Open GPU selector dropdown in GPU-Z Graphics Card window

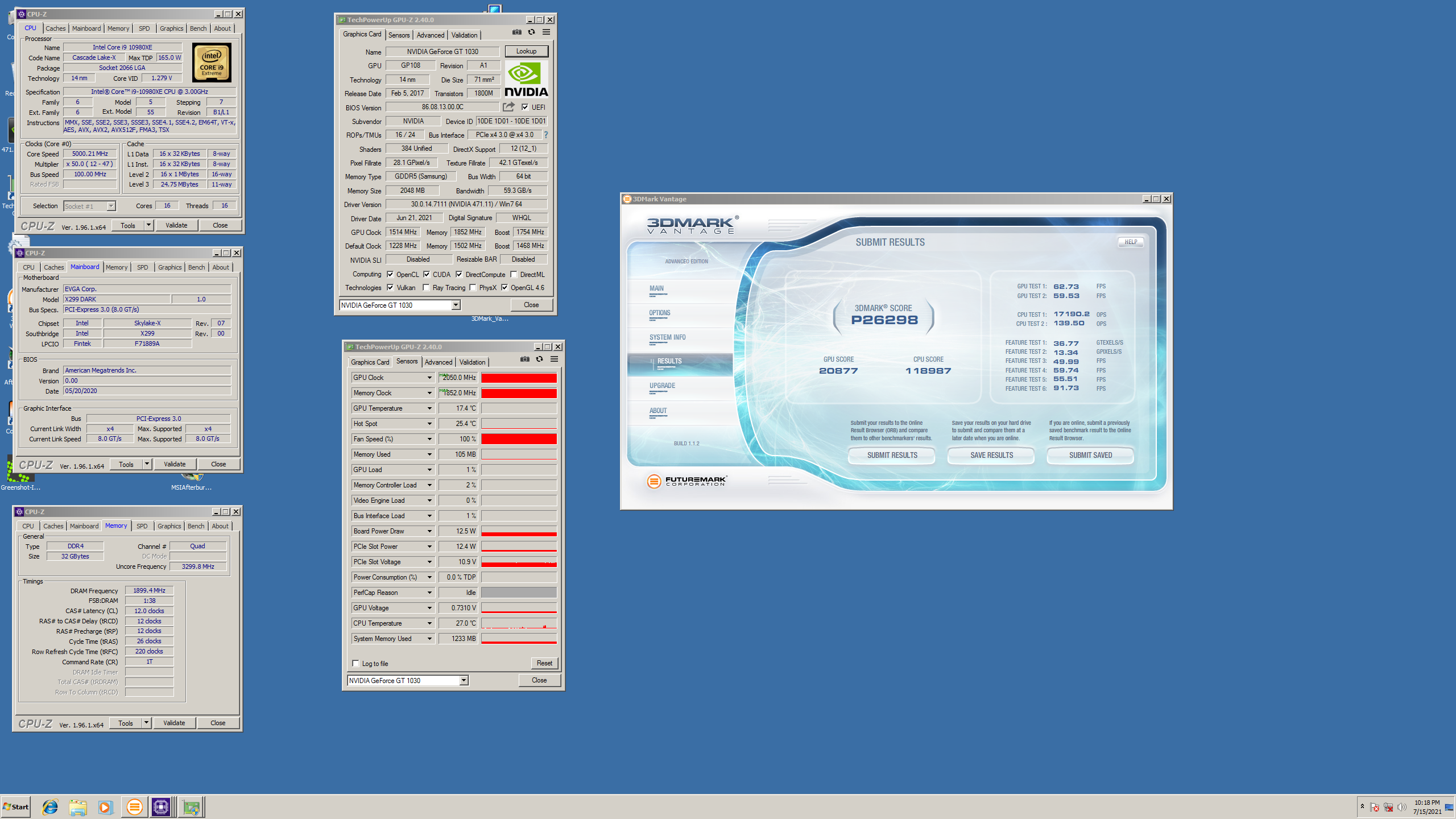[456, 305]
